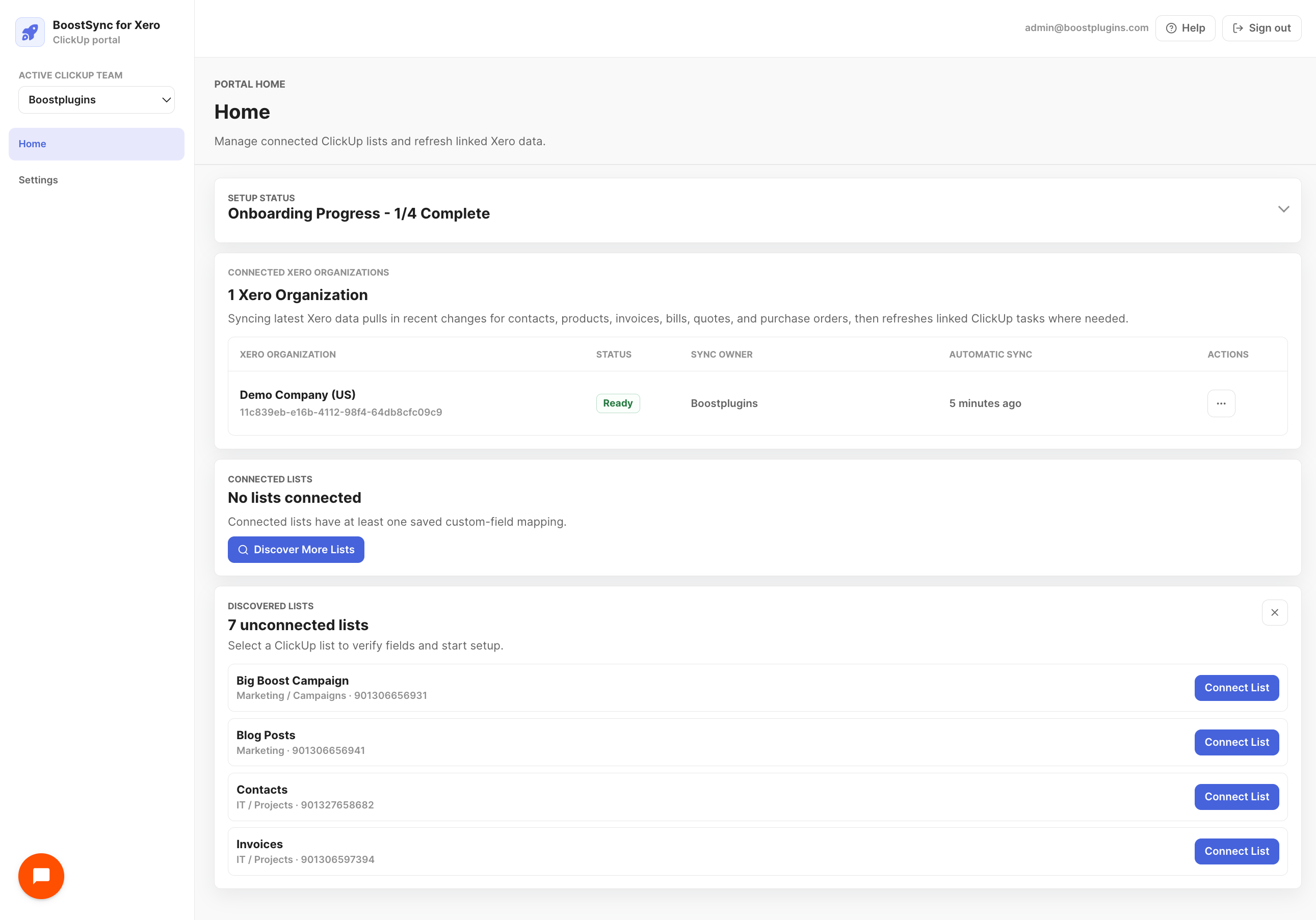
Task: Click Discover More Lists button
Action: [x=296, y=549]
